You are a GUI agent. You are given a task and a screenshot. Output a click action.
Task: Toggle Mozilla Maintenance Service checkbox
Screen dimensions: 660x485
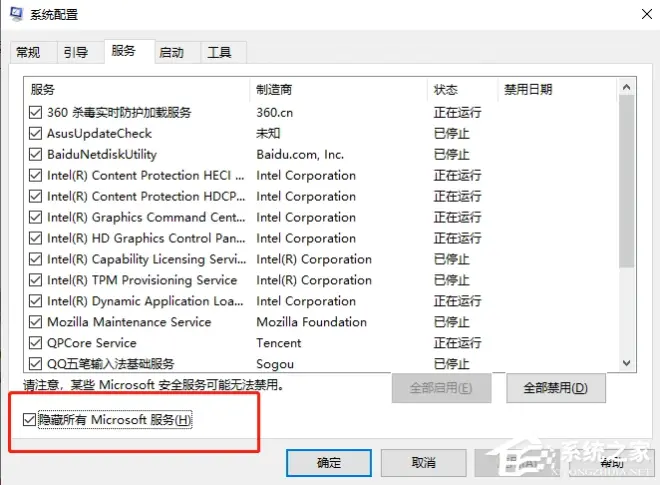click(35, 322)
